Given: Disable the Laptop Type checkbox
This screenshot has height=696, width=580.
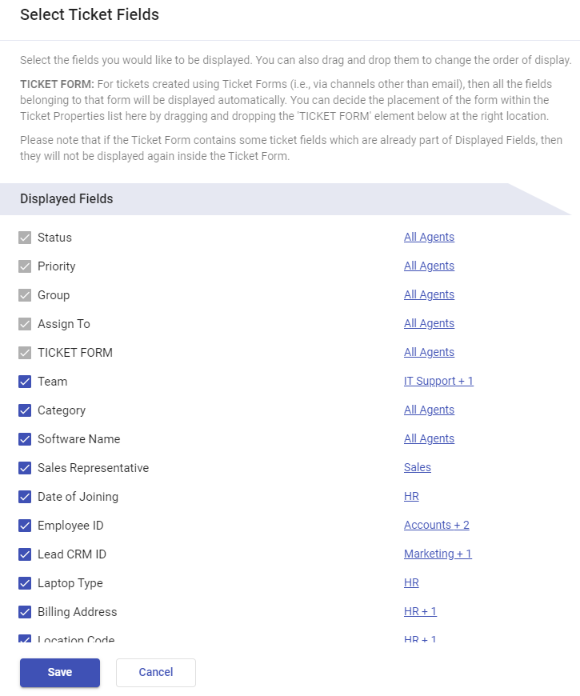Looking at the screenshot, I should [x=25, y=583].
